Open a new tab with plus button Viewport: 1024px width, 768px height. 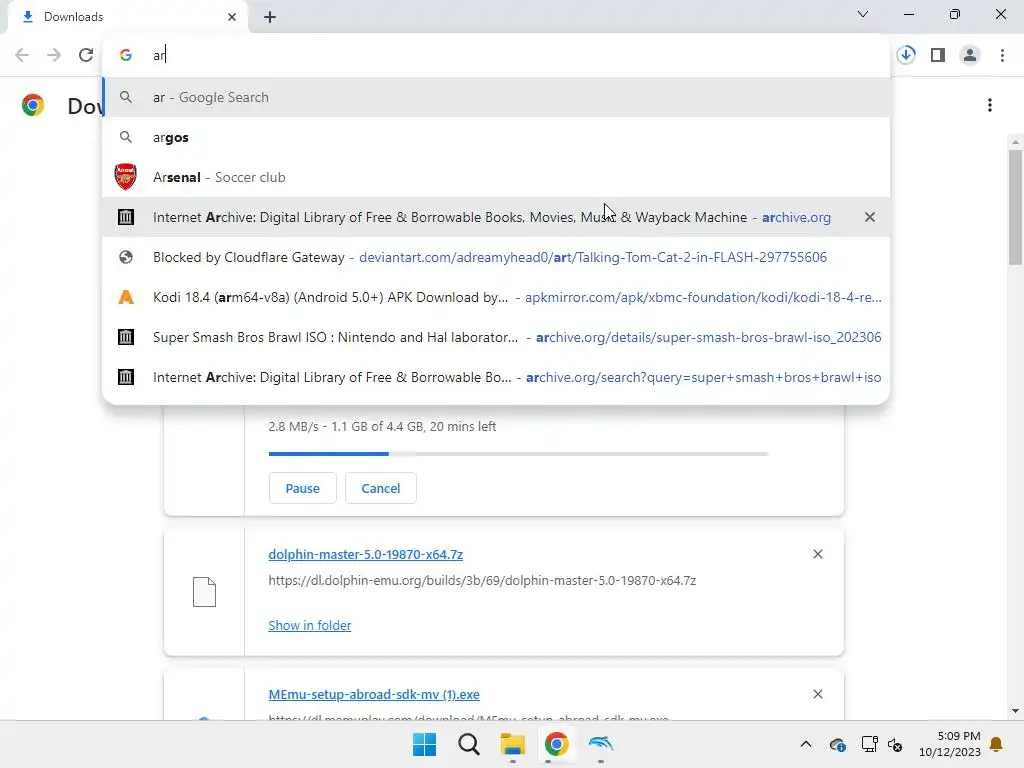[270, 17]
